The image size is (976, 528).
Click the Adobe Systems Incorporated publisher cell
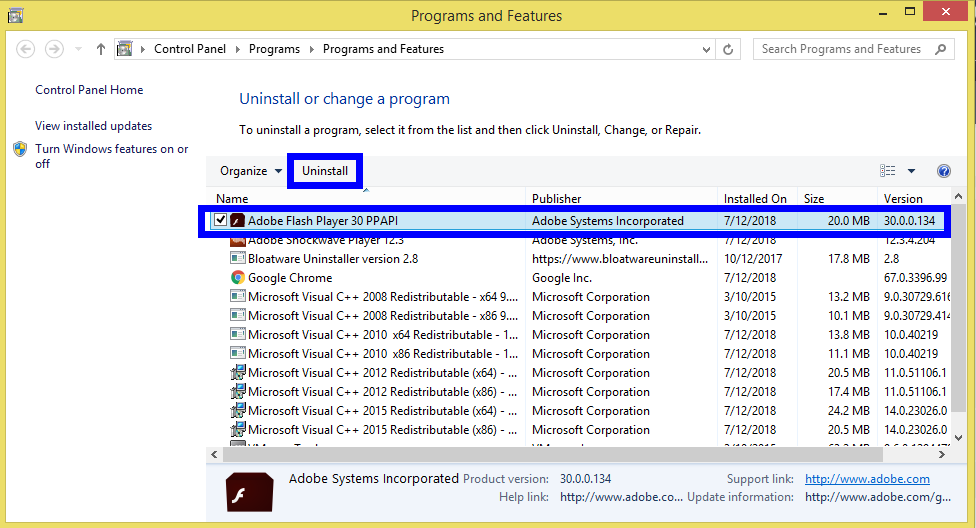coord(608,220)
